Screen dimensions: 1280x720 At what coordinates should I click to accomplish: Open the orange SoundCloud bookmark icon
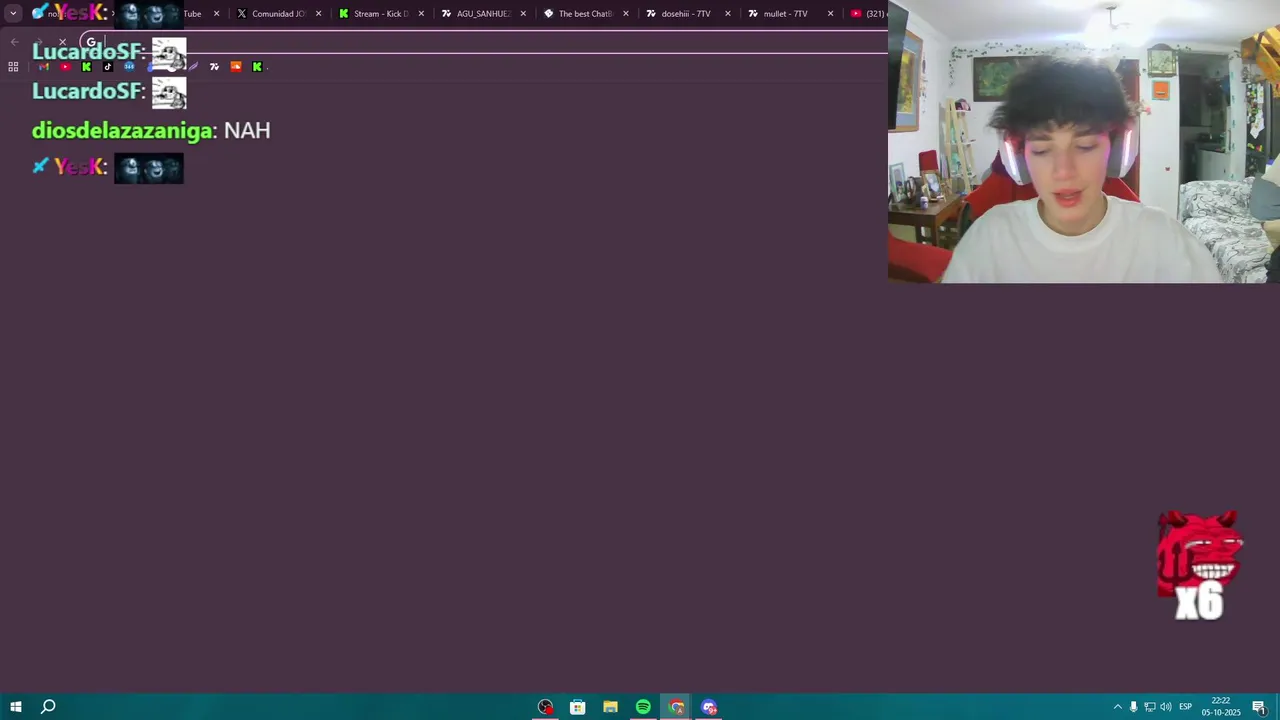[x=236, y=67]
